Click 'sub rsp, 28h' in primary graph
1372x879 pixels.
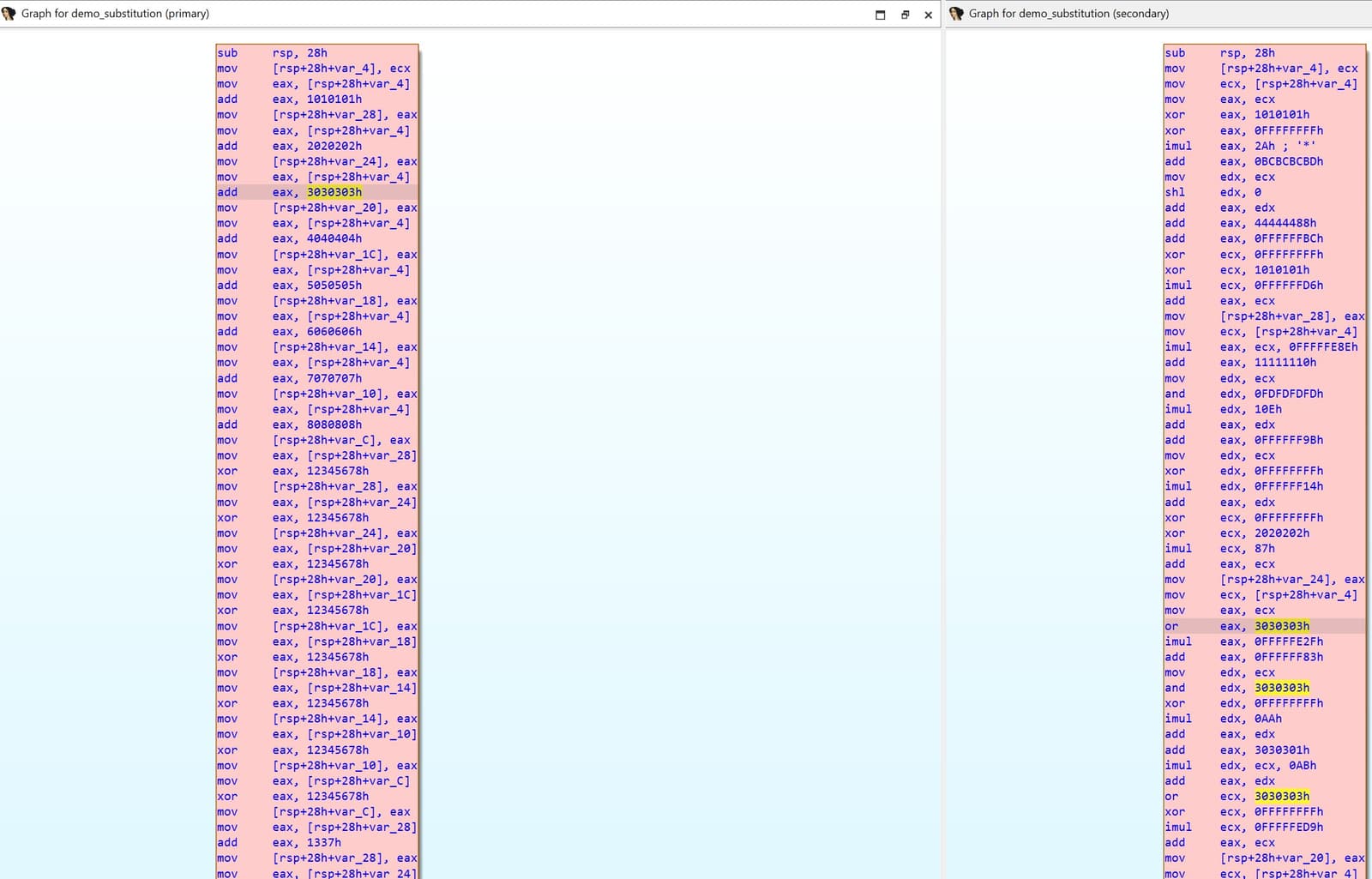(x=273, y=53)
